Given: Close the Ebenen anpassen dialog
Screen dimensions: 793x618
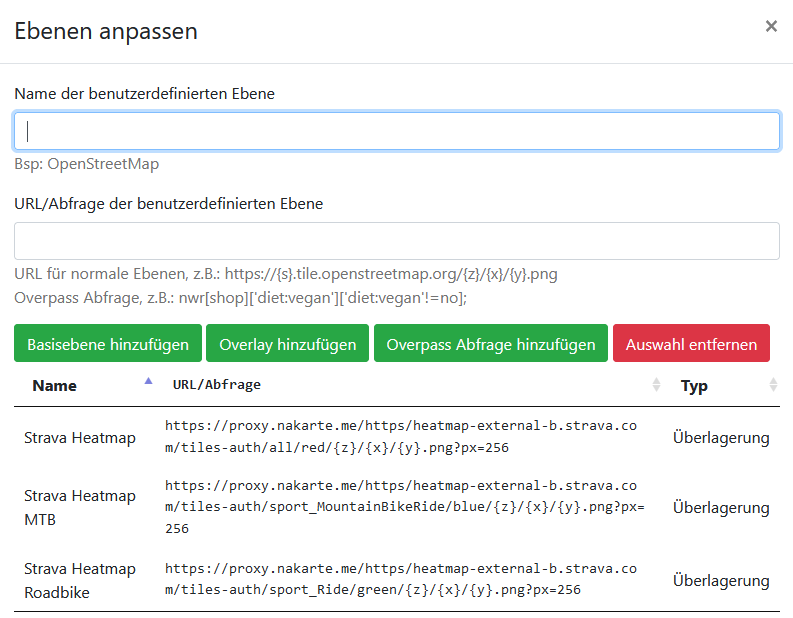Looking at the screenshot, I should click(x=771, y=27).
